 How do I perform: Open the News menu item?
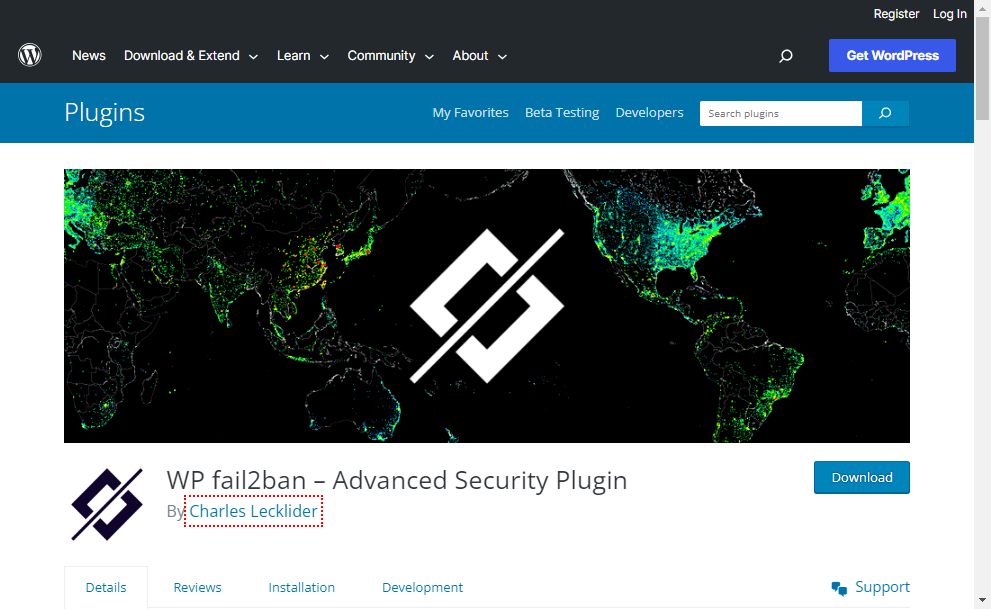89,56
